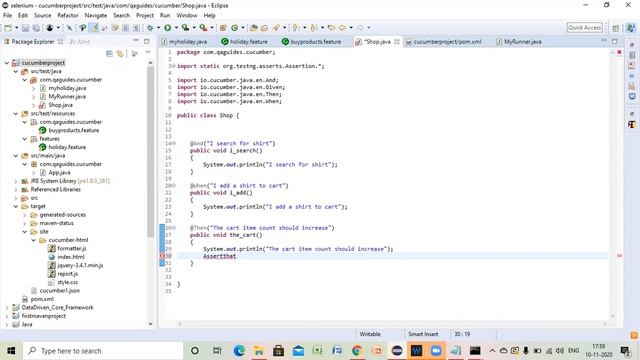
Task: Click the Quick Access field
Action: pyautogui.click(x=584, y=28)
